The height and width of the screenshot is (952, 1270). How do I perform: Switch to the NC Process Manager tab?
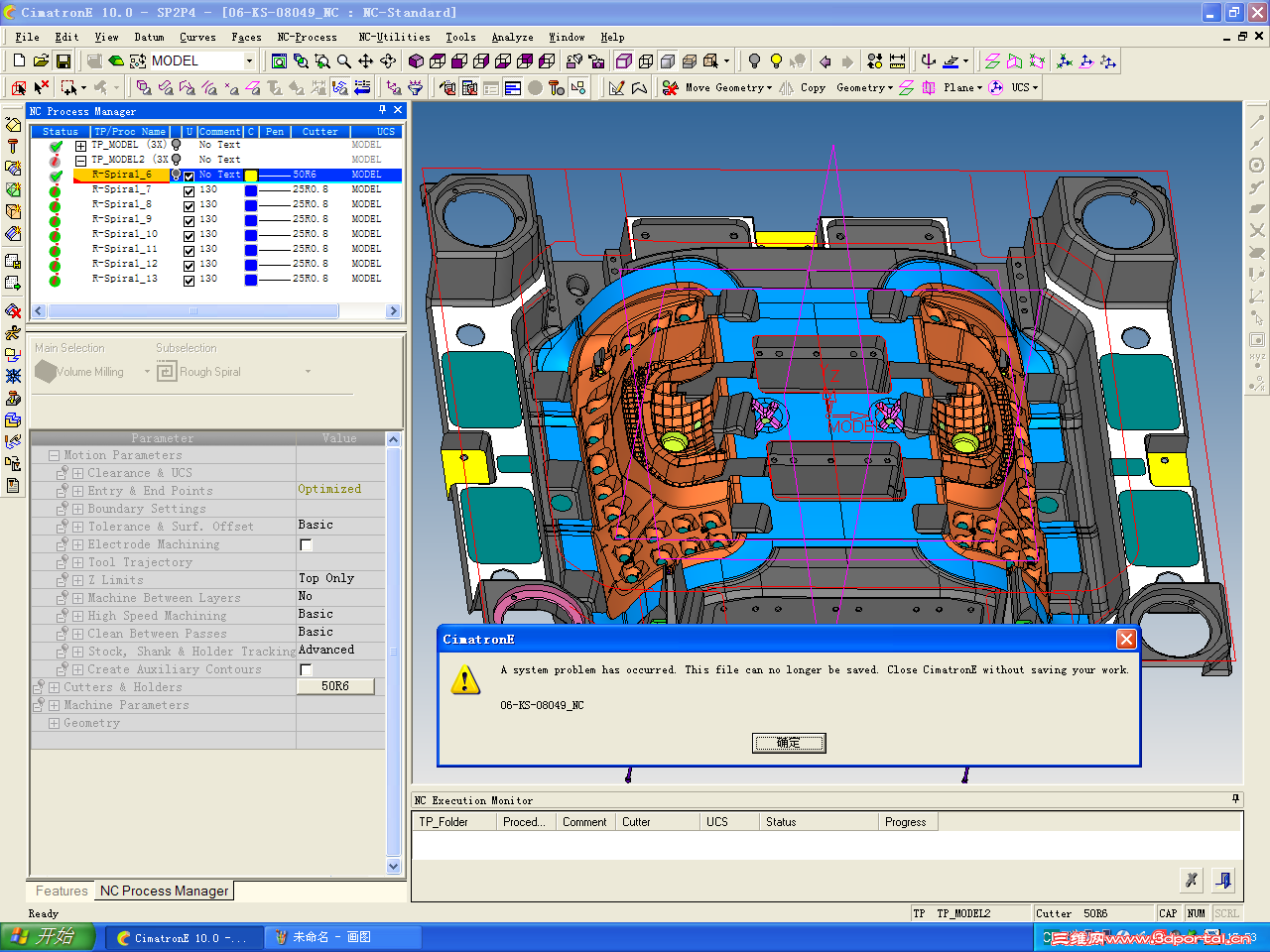[x=164, y=891]
